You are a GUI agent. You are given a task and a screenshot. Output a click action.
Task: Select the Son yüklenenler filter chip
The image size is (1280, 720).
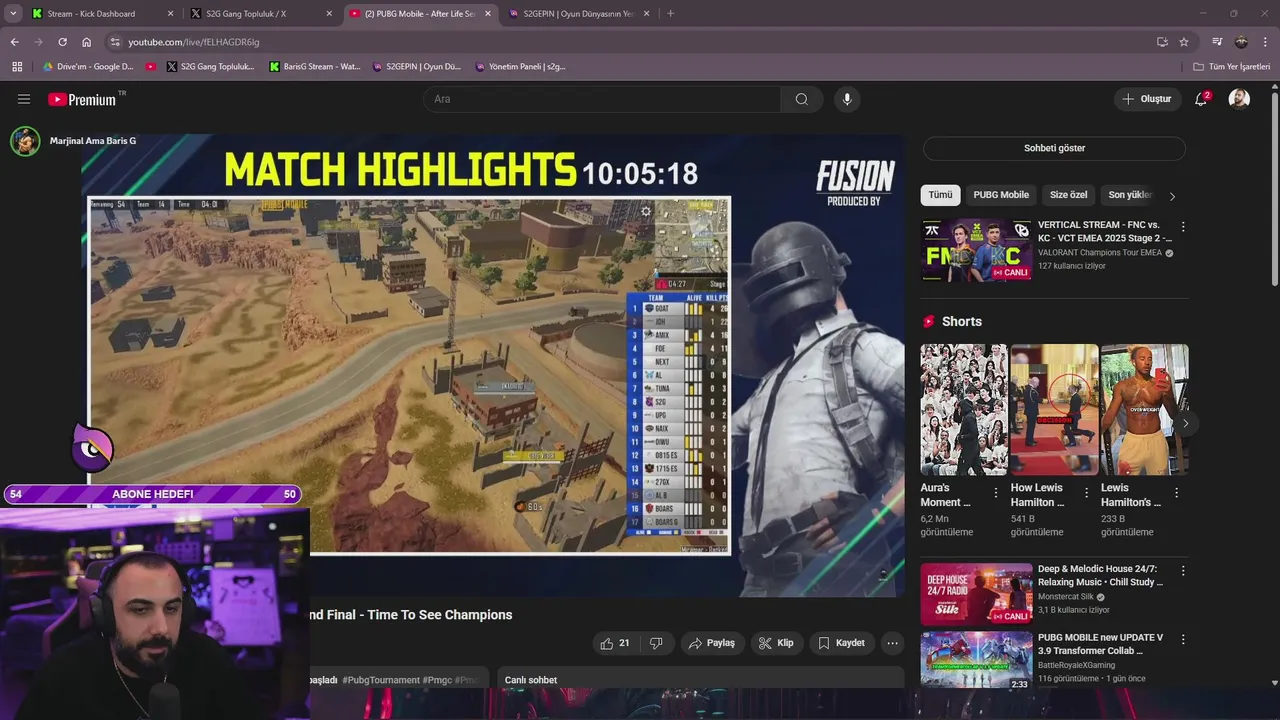(1130, 195)
